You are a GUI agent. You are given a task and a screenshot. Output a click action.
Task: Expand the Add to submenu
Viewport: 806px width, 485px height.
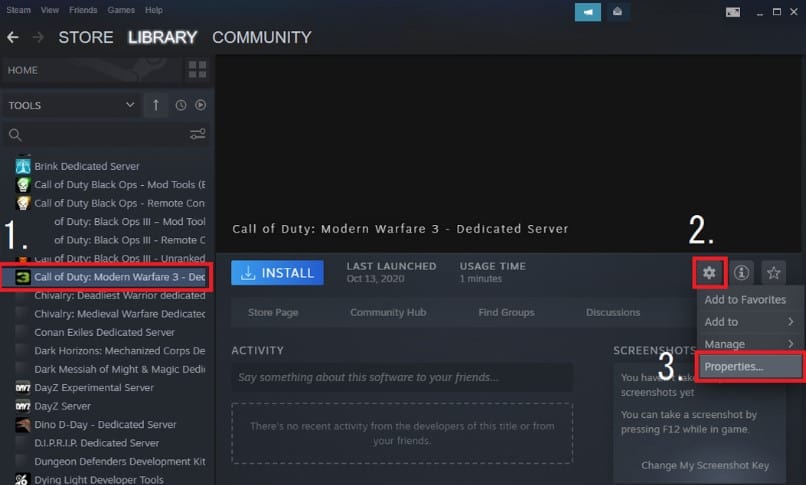click(x=748, y=322)
